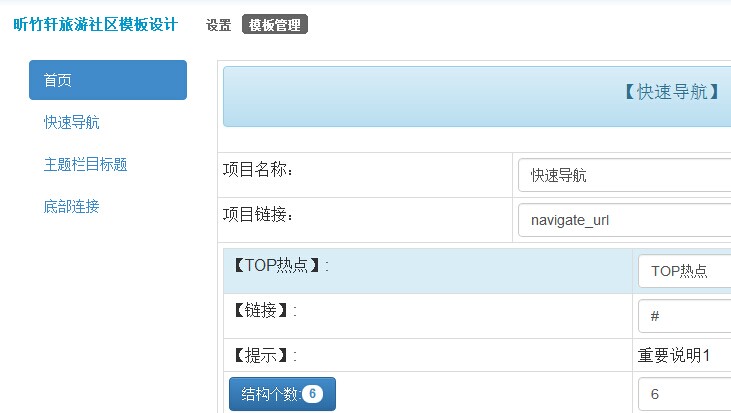Click the structure count field showing 6

(x=684, y=394)
